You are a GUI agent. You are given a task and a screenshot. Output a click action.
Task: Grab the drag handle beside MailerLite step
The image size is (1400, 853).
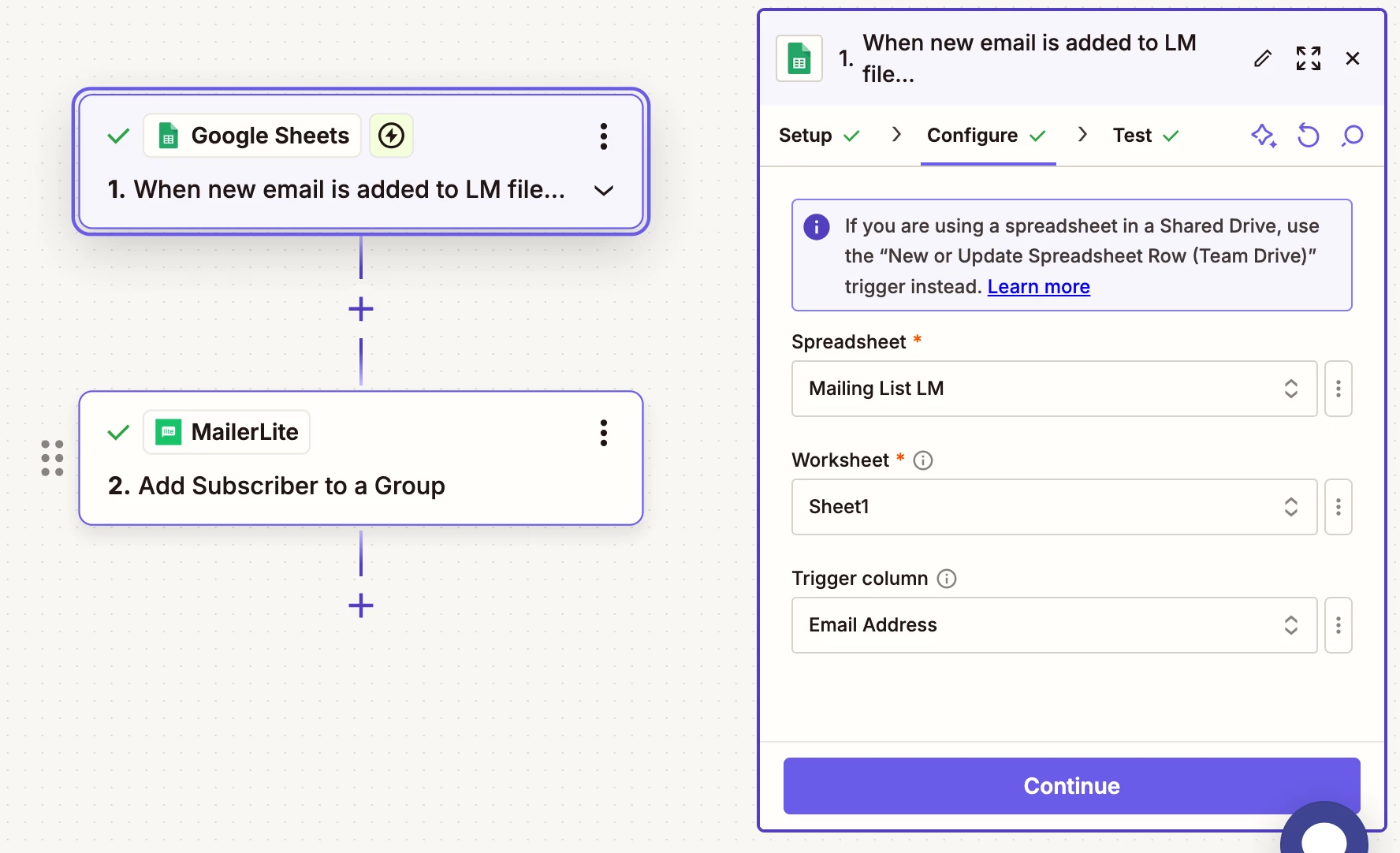click(52, 458)
